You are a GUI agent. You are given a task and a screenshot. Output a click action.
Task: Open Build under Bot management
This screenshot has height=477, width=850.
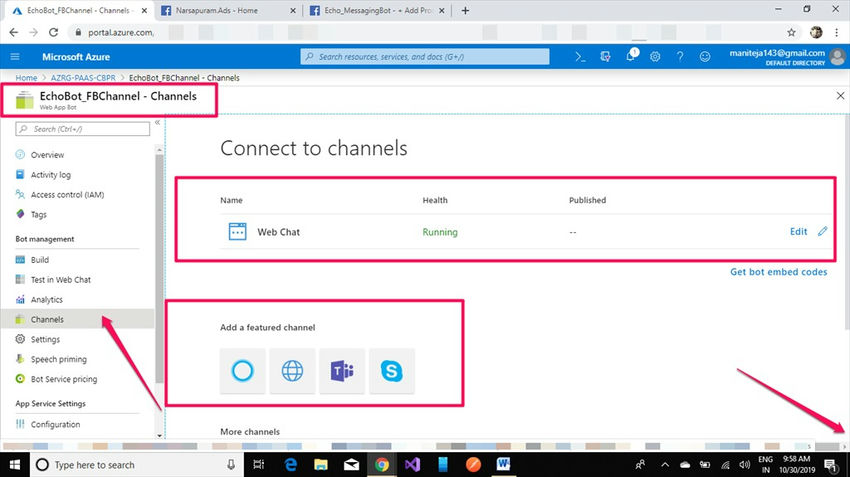(40, 260)
